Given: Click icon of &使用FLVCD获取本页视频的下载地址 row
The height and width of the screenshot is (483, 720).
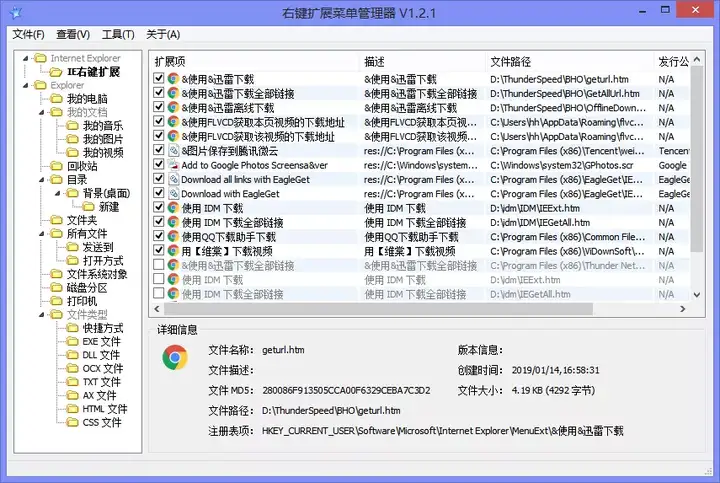Looking at the screenshot, I should coord(173,122).
